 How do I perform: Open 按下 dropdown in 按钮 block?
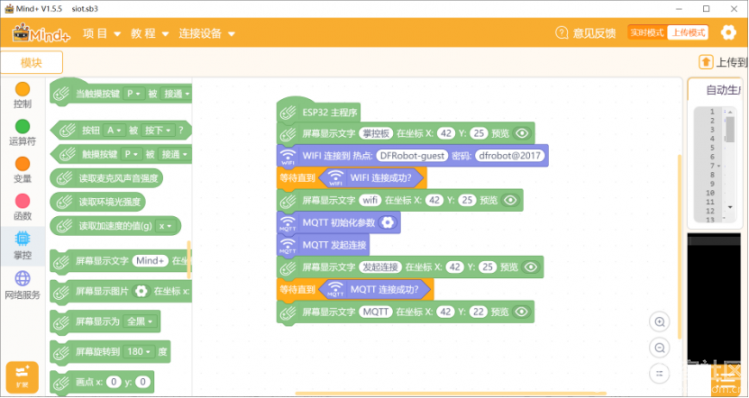point(158,130)
